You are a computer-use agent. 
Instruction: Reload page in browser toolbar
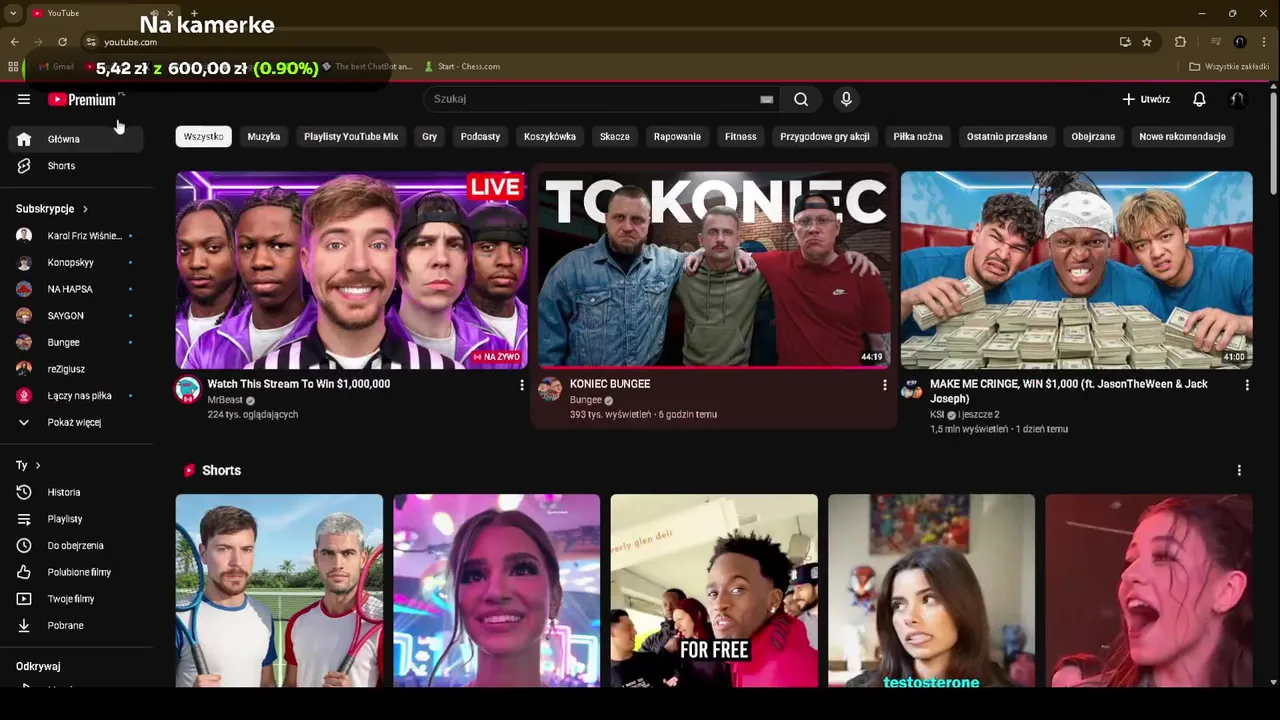tap(62, 42)
